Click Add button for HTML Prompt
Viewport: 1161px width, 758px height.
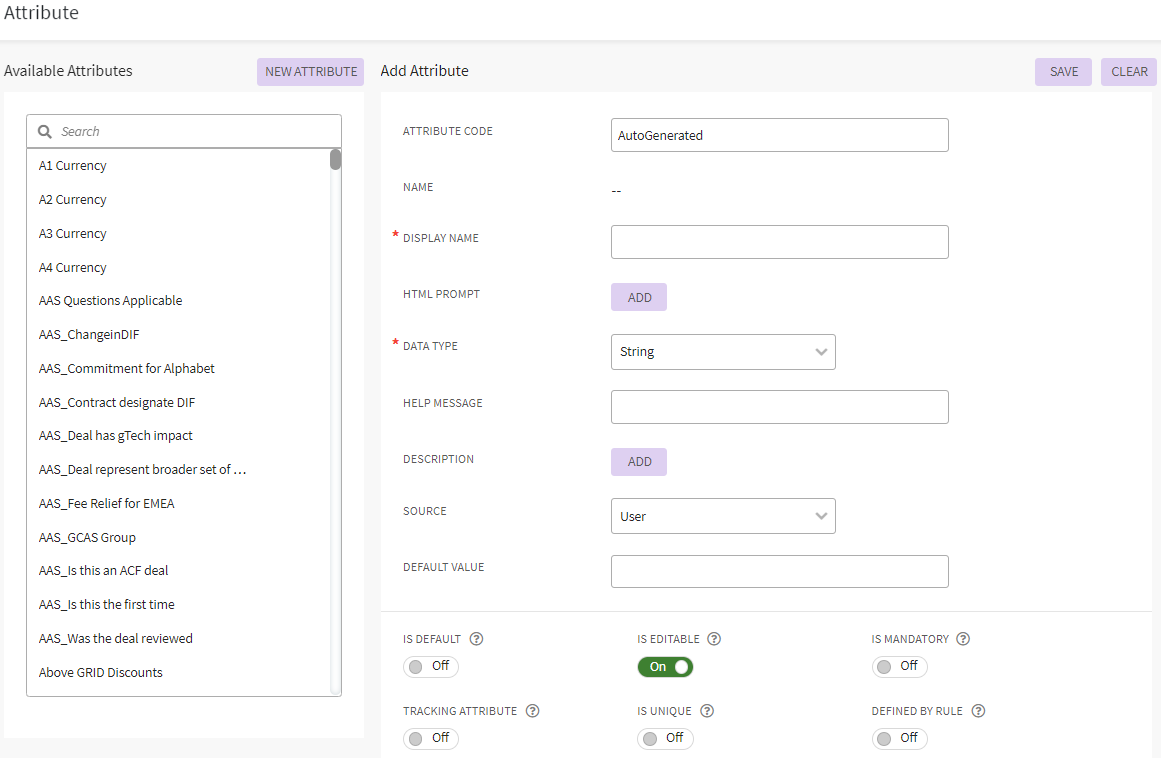tap(639, 297)
